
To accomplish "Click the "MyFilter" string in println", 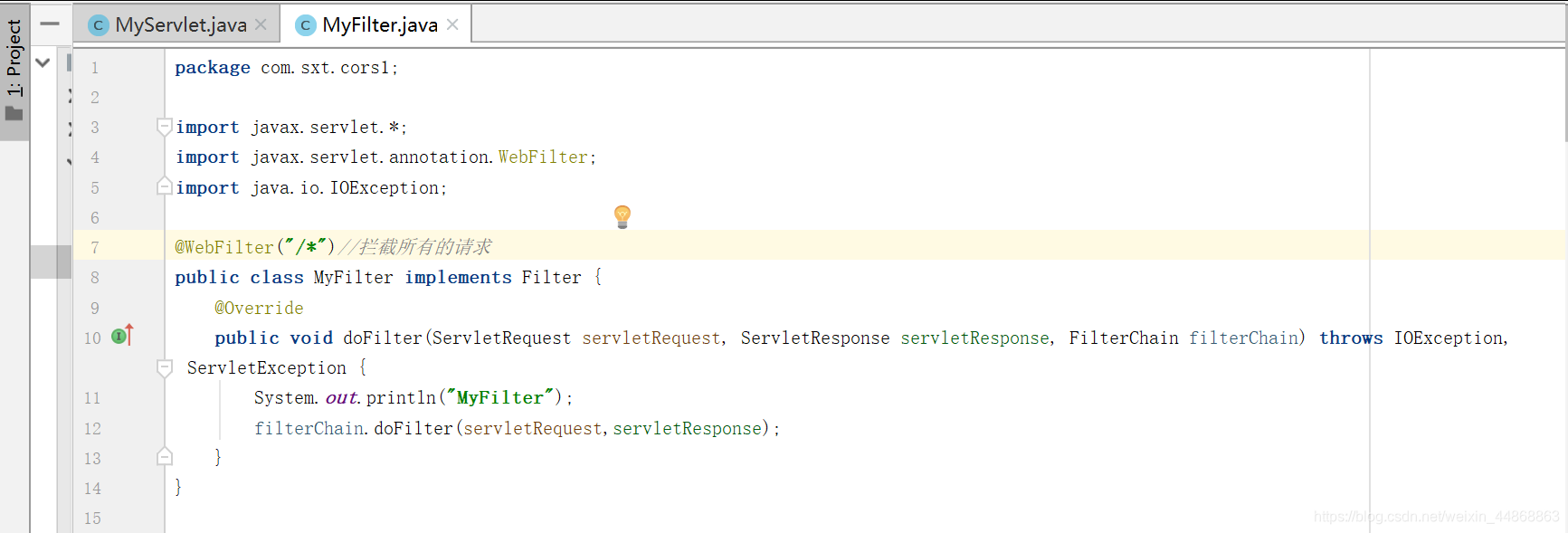I will [x=499, y=397].
